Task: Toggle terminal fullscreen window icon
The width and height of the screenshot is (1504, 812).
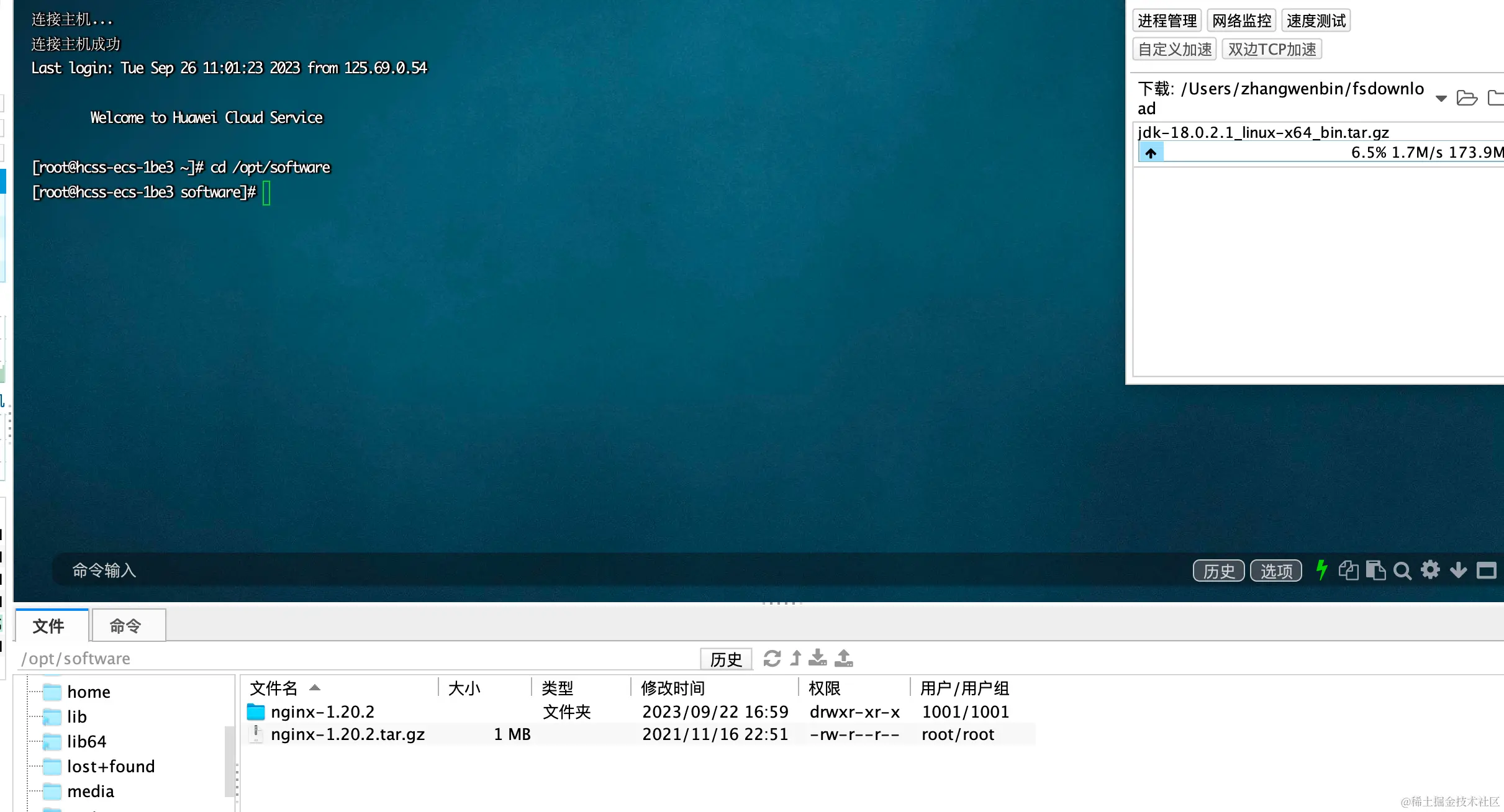Action: tap(1486, 570)
